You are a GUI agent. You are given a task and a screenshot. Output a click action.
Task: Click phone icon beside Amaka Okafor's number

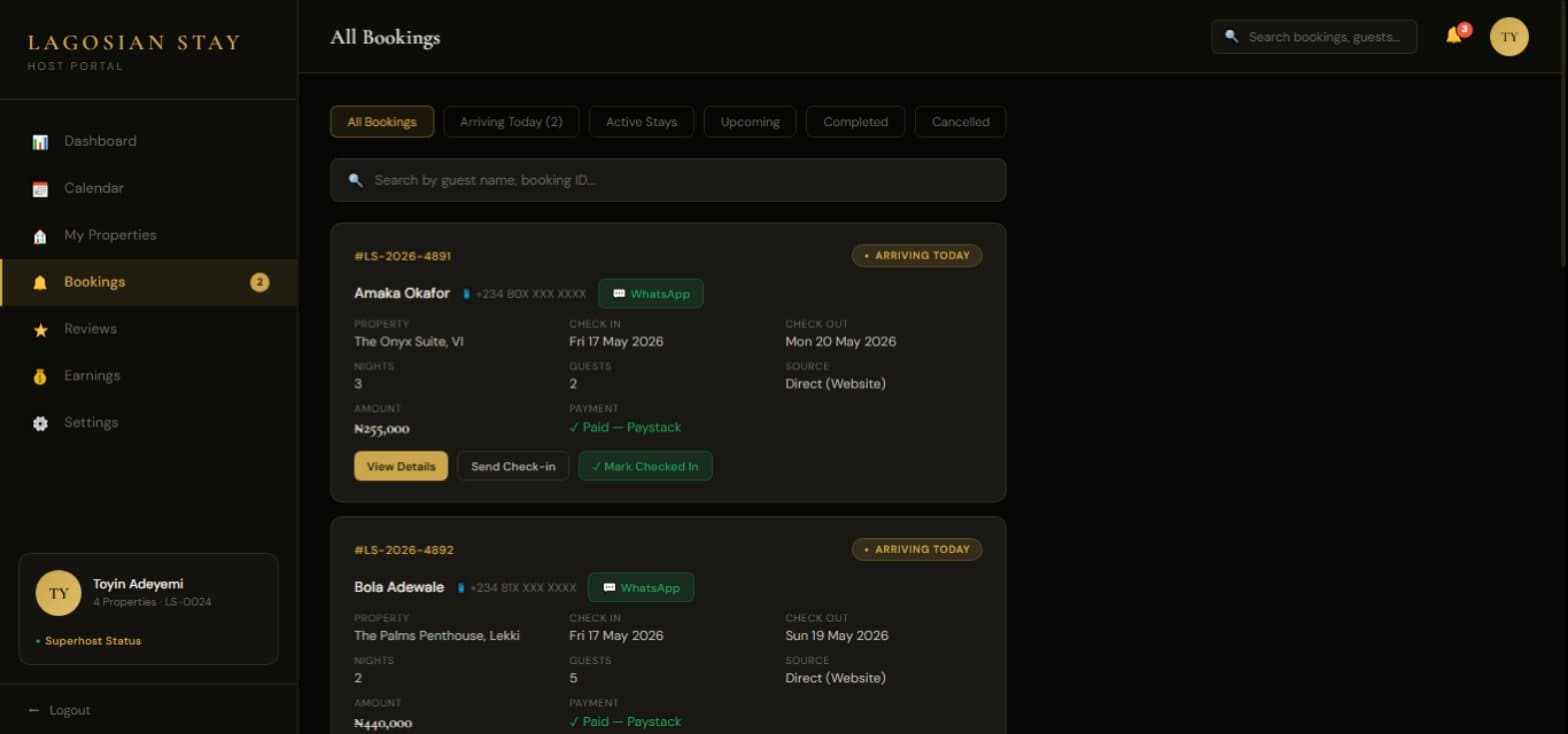coord(466,294)
